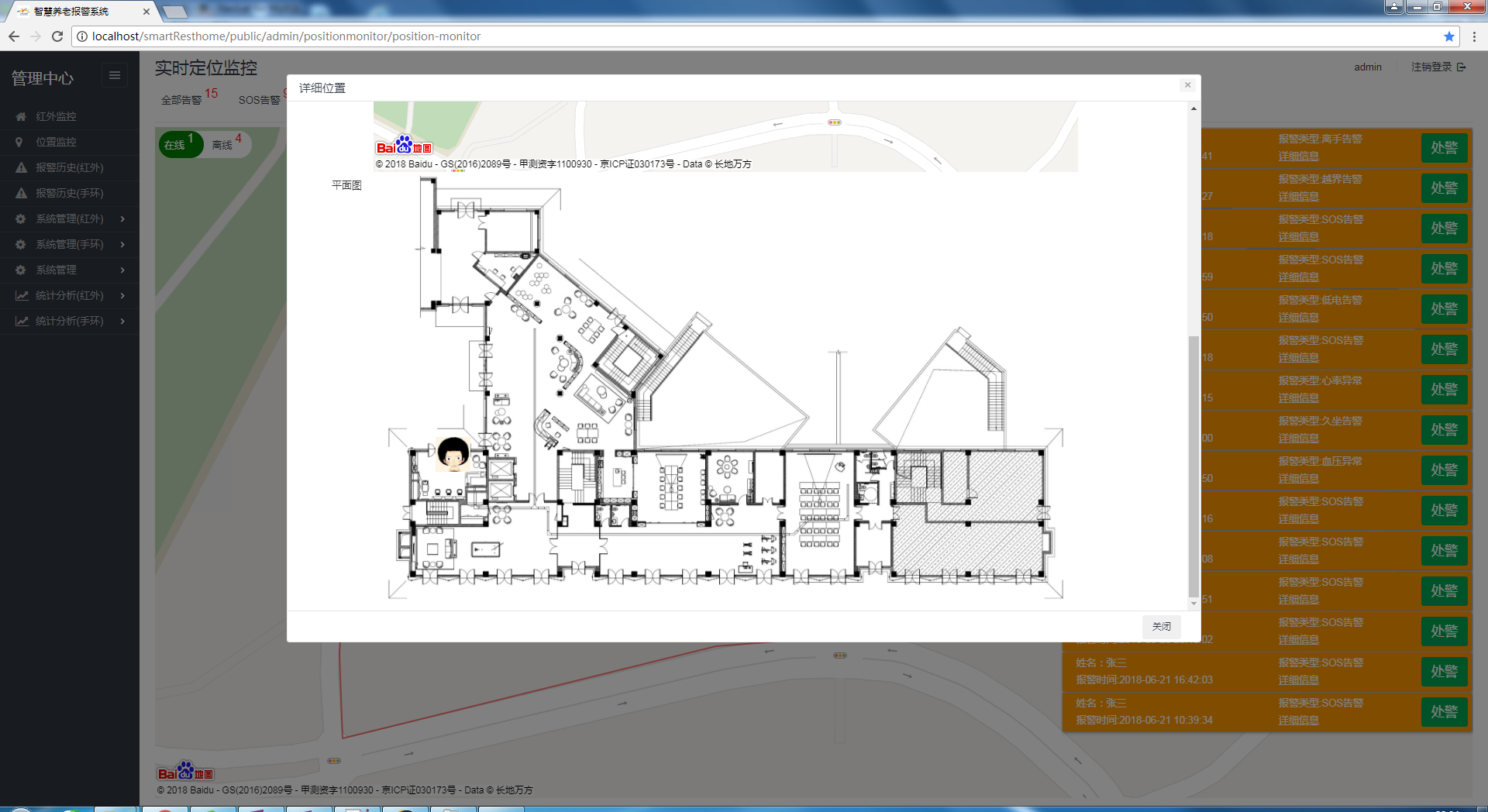Screen dimensions: 1488x812
Task: Open 详细信息 for the 心率异常 alarm
Action: click(x=1299, y=398)
